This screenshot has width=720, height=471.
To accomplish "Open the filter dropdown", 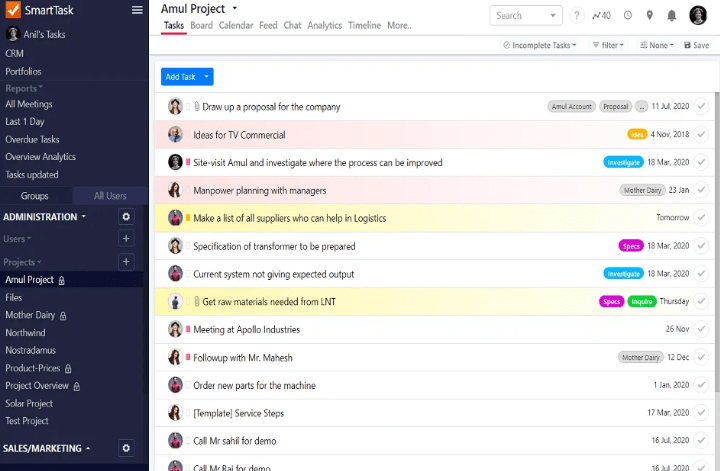I will click(x=608, y=45).
